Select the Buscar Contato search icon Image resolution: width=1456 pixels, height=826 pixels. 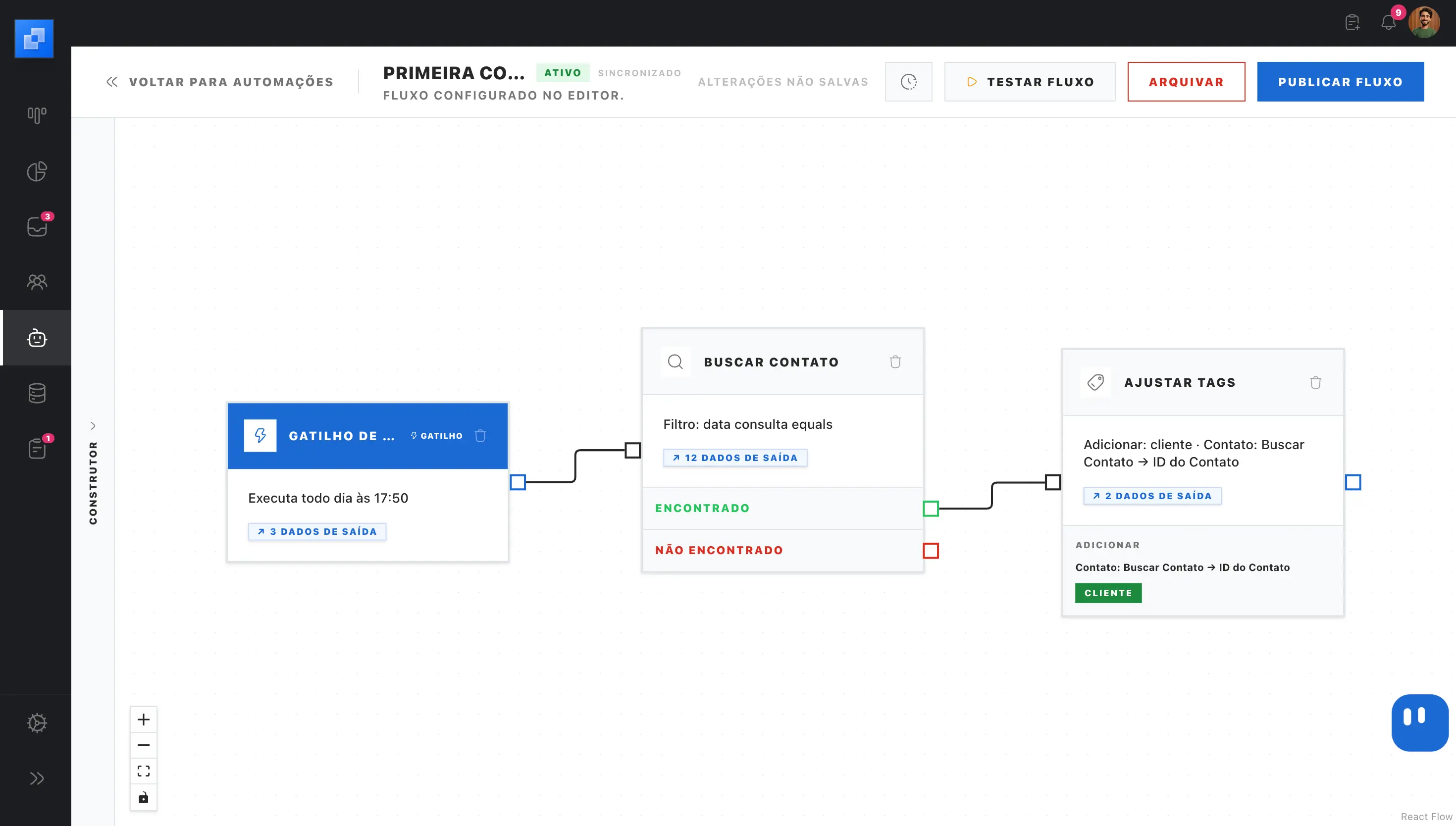coord(676,362)
